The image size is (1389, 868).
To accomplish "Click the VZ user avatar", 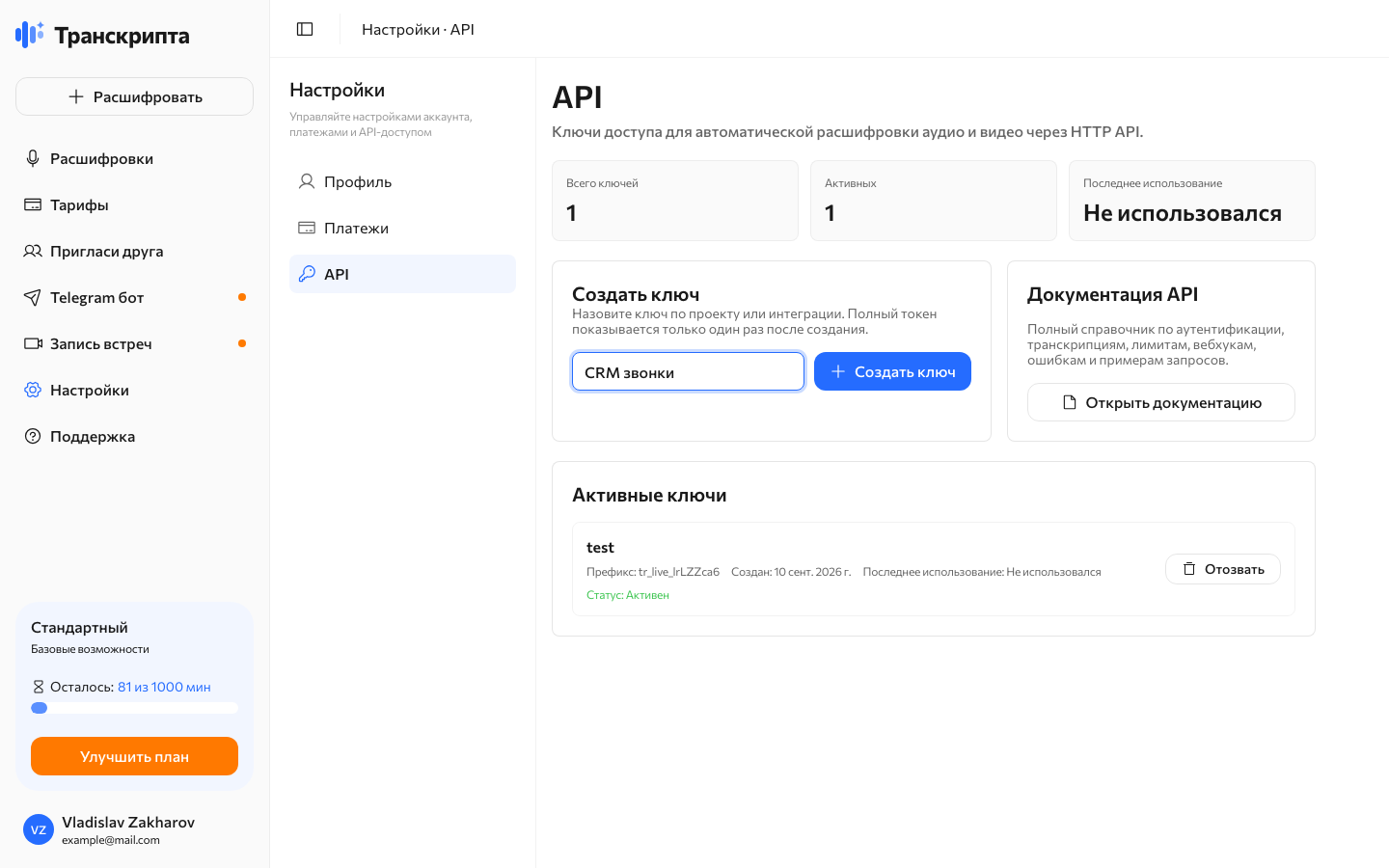I will [39, 829].
